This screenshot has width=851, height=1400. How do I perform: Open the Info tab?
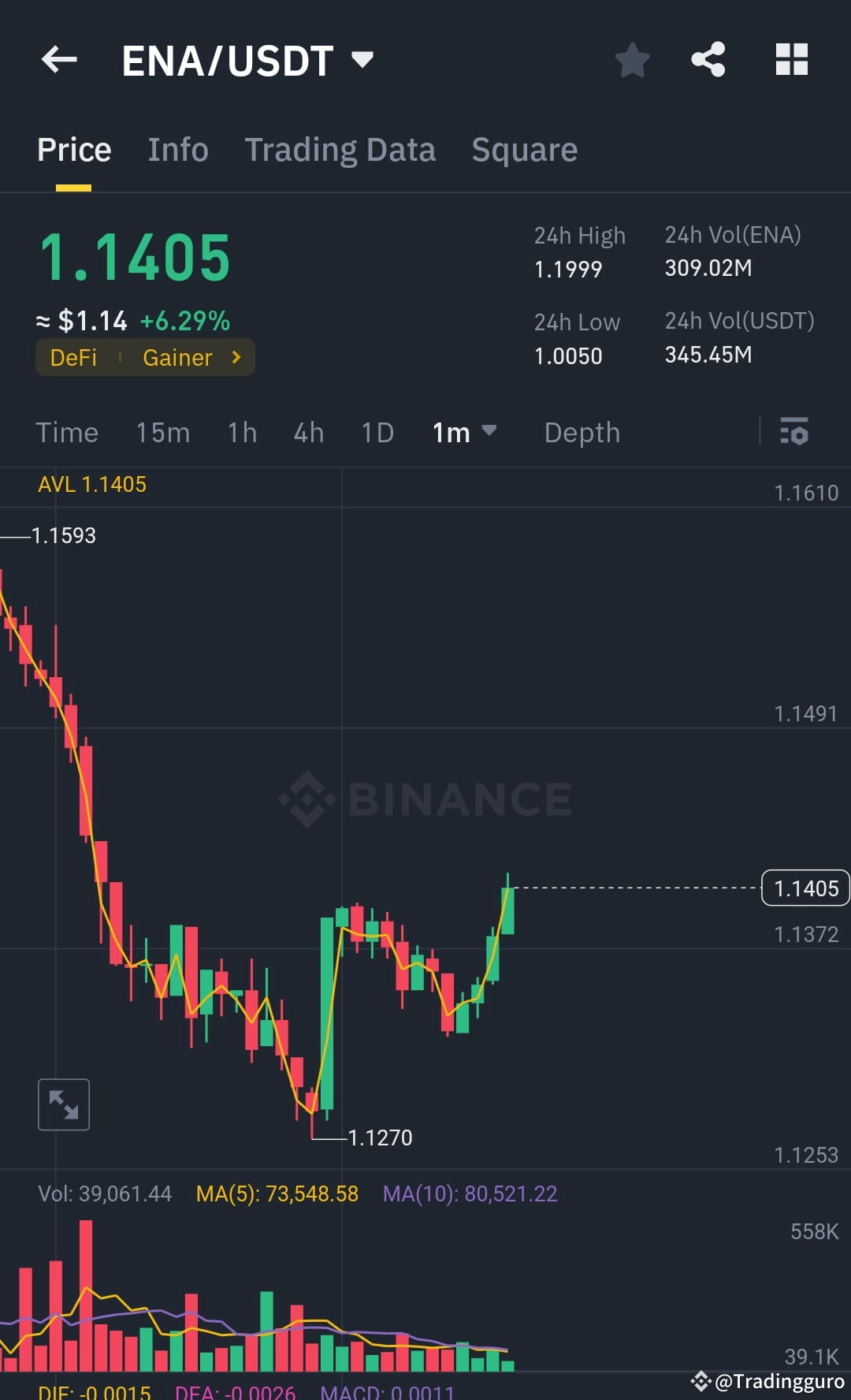point(178,149)
